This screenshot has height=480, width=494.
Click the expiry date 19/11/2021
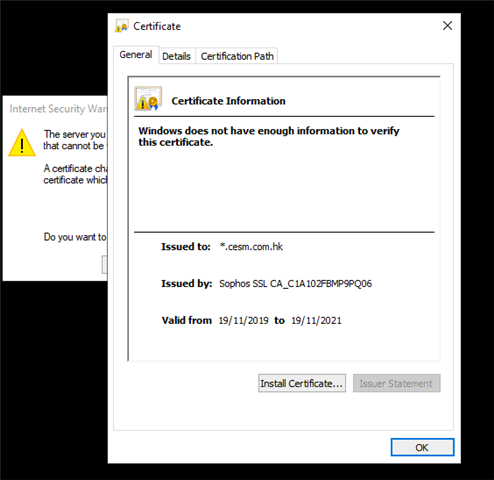pyautogui.click(x=316, y=321)
